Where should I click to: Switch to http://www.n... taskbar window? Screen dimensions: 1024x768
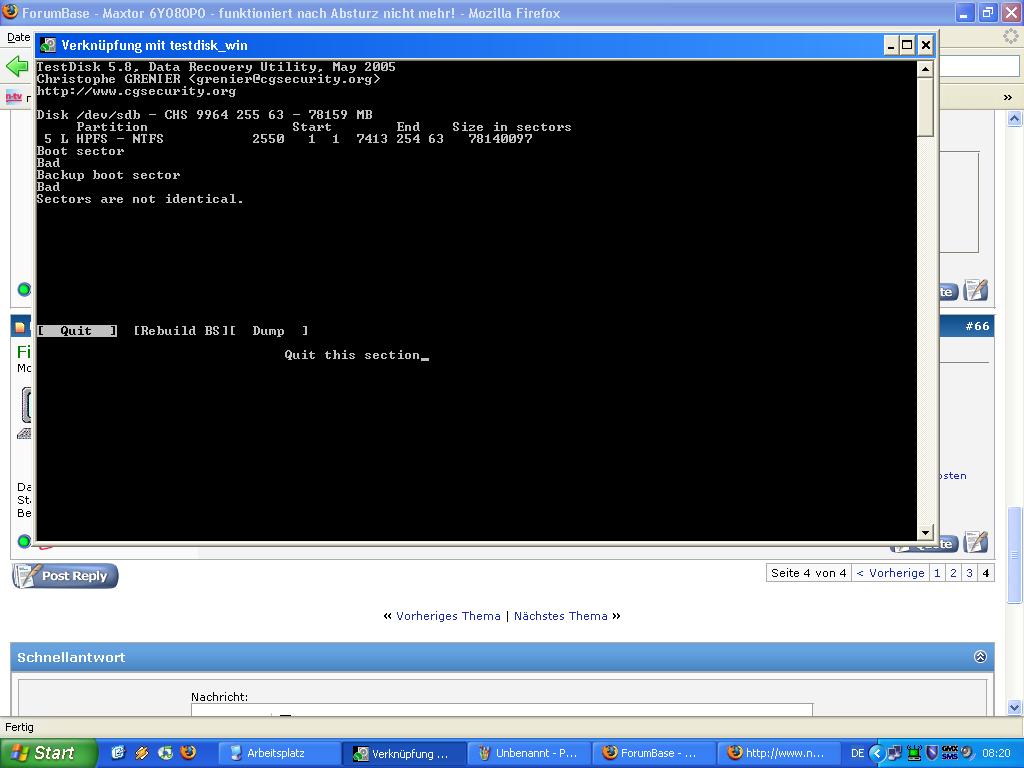[x=776, y=753]
